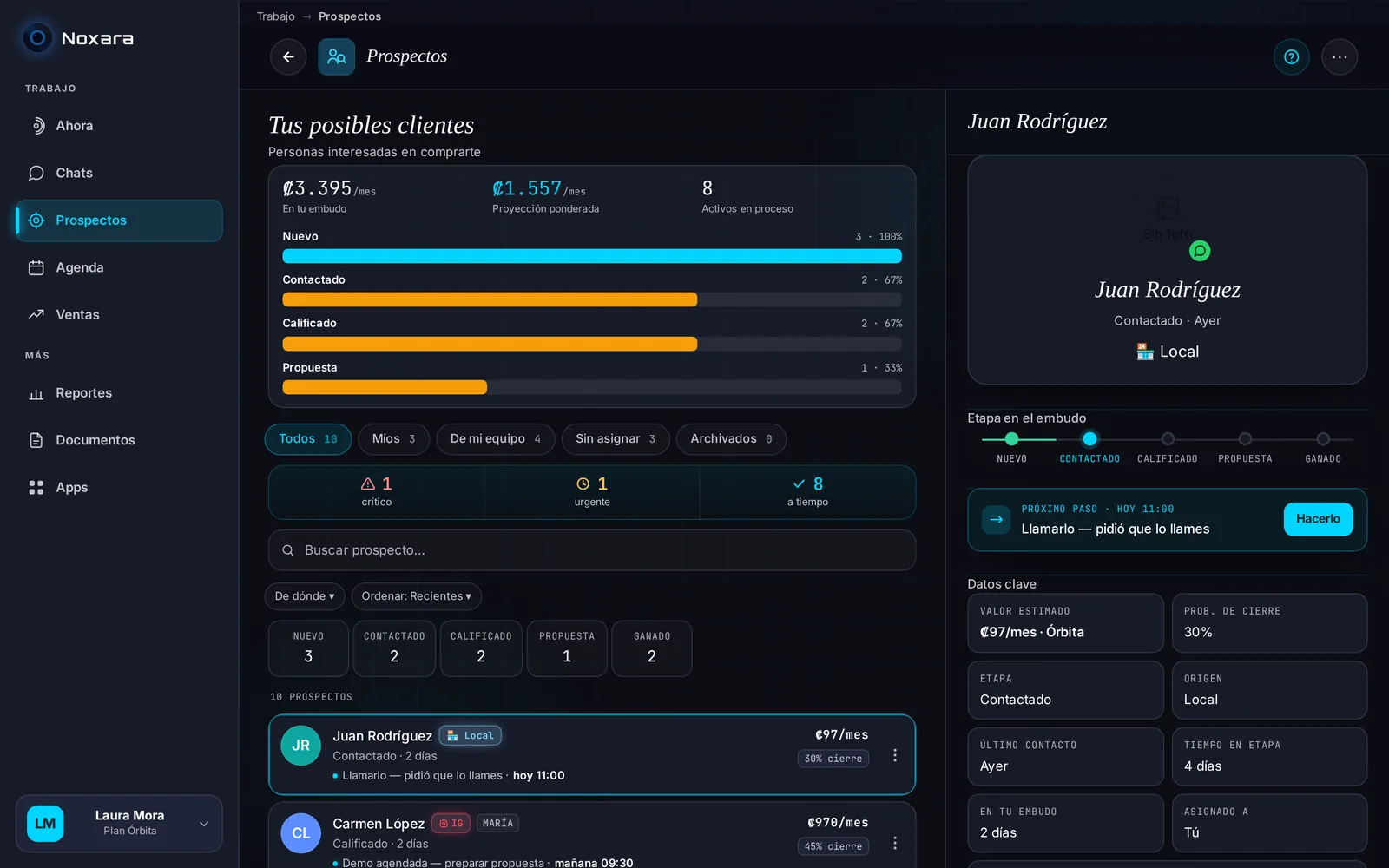Set funnel stage to Propuesta

coord(1245,446)
